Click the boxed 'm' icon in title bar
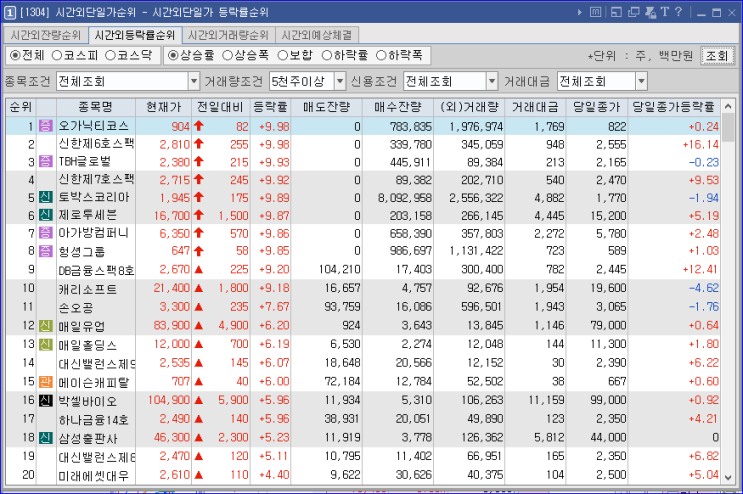The image size is (743, 494). point(596,12)
